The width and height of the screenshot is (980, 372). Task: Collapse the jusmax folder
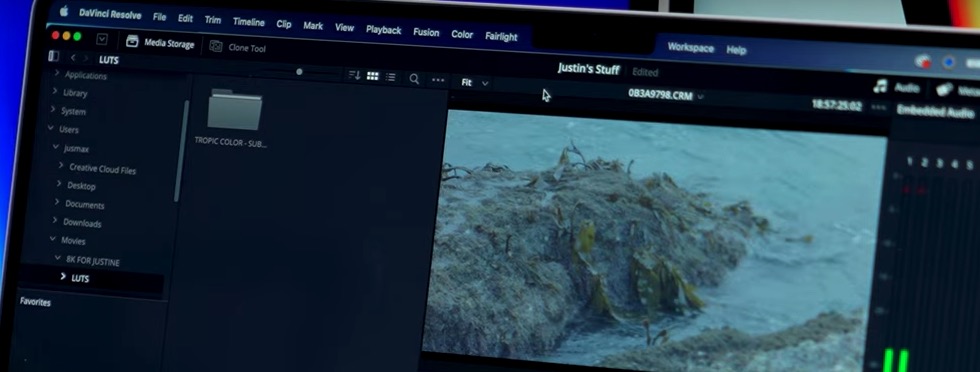[56, 147]
